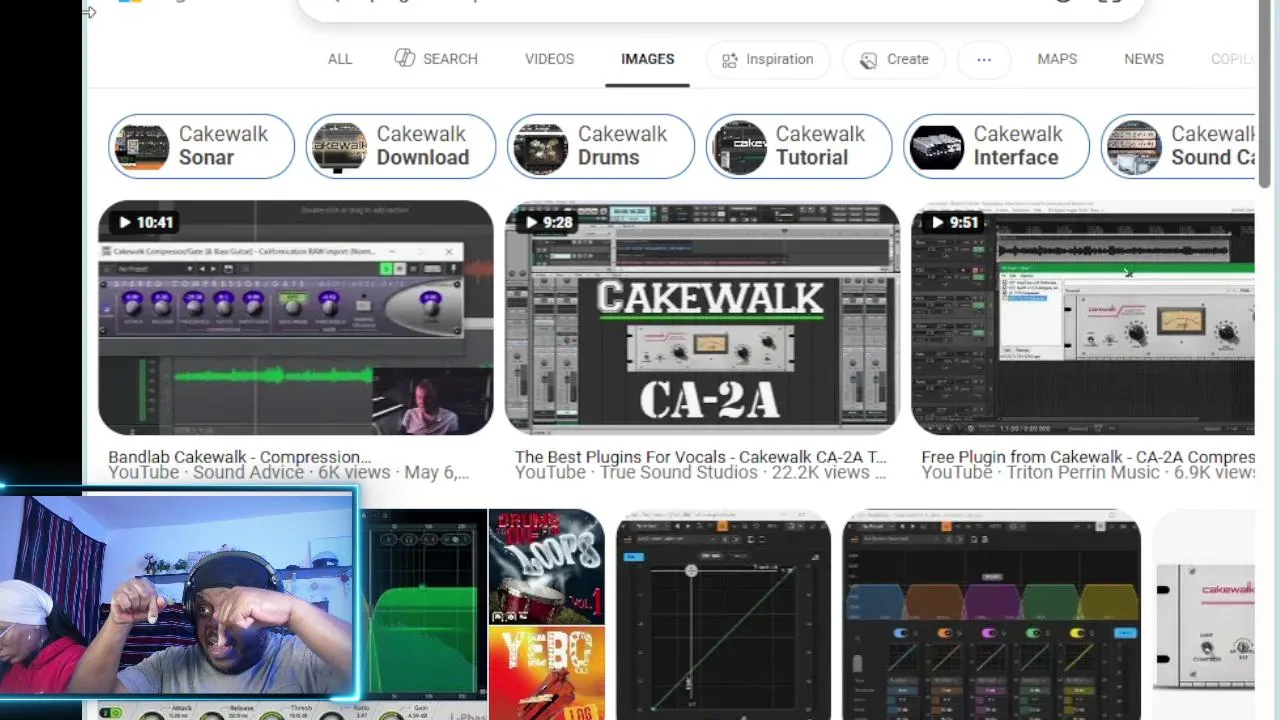Open the green spectrum compressor image
The width and height of the screenshot is (1280, 720).
click(422, 605)
